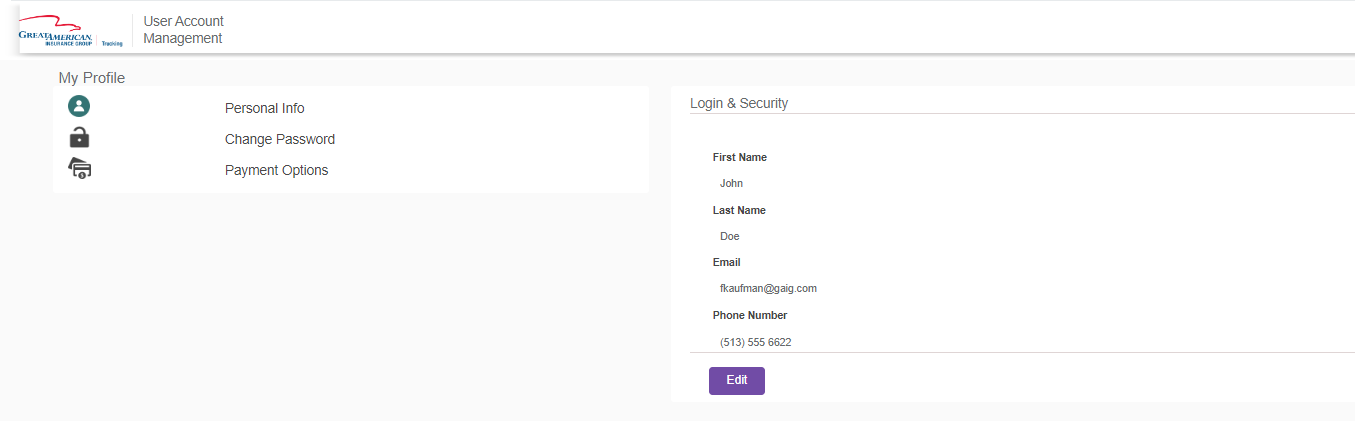Click the First Name label

pos(739,157)
